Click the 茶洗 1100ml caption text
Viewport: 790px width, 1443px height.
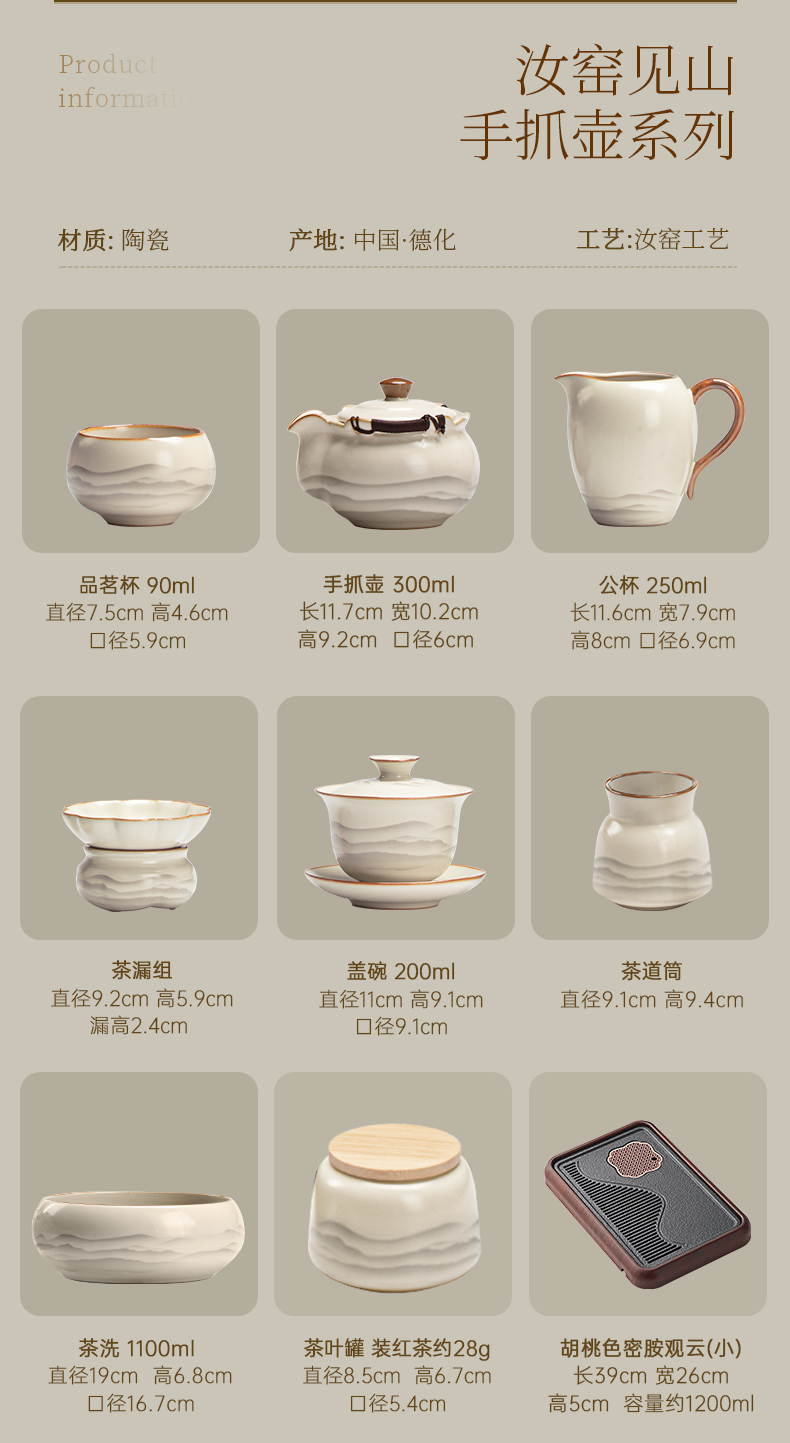137,1348
